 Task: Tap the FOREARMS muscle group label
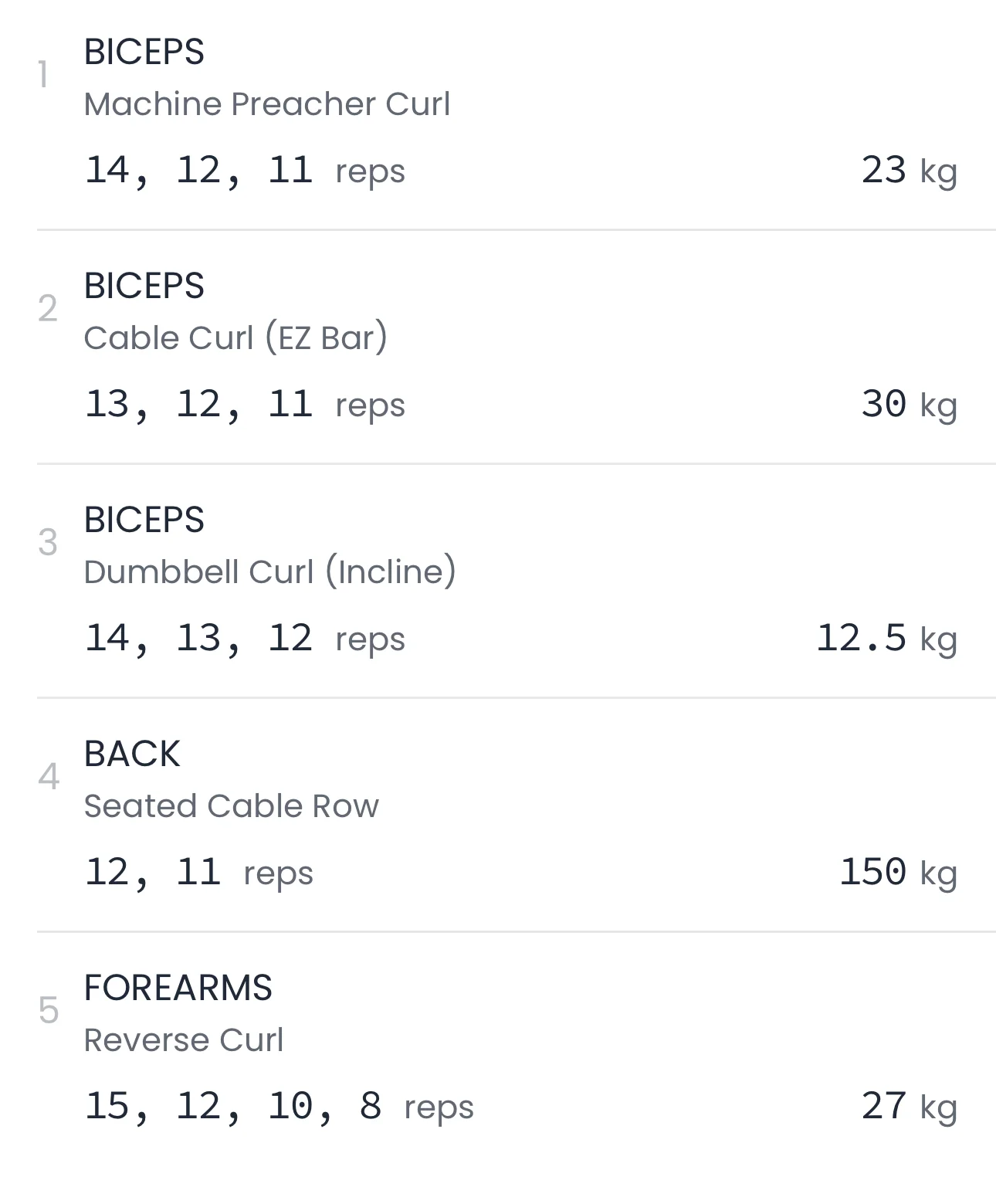178,988
